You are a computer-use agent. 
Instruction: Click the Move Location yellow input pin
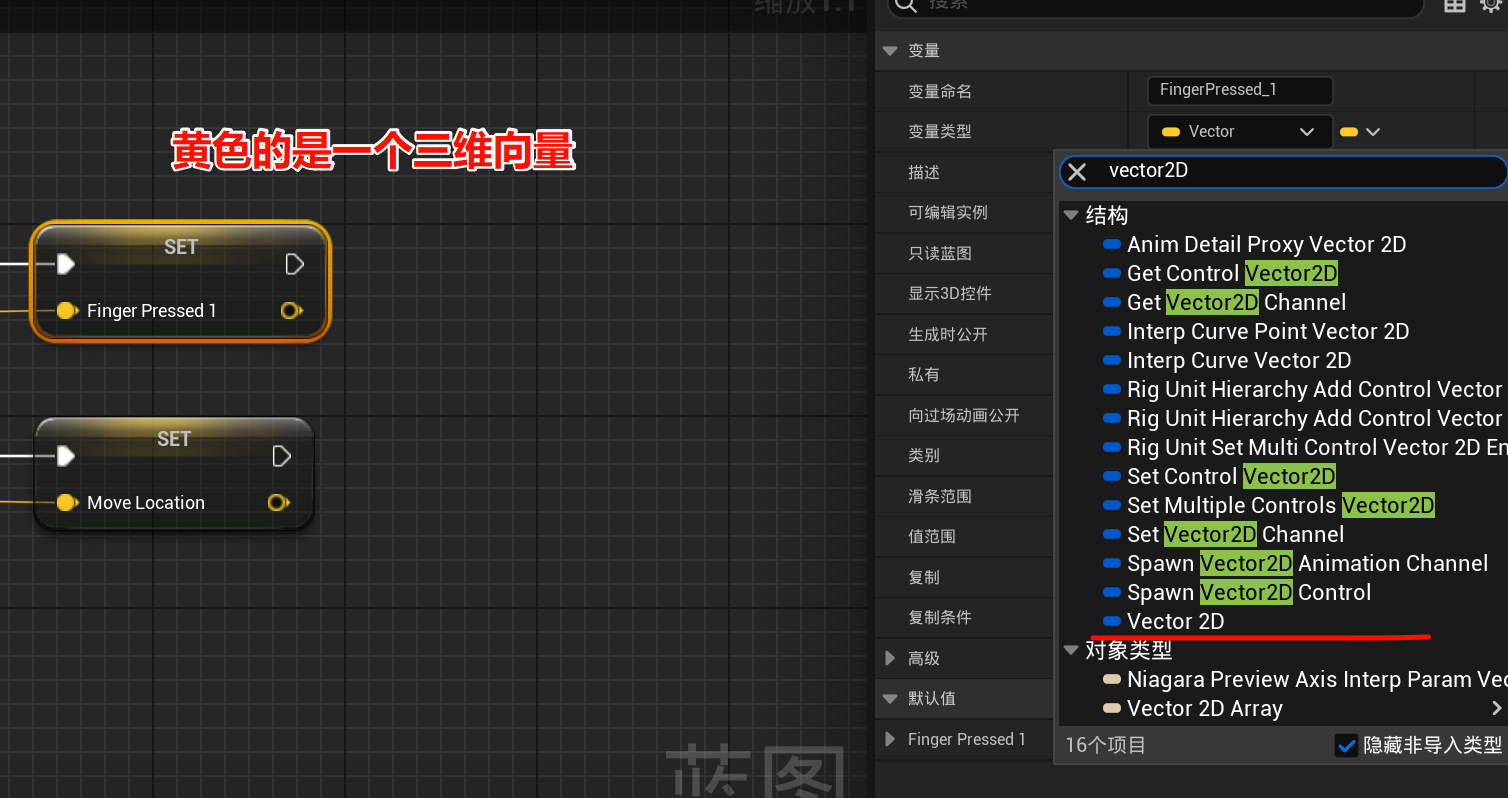[x=66, y=503]
